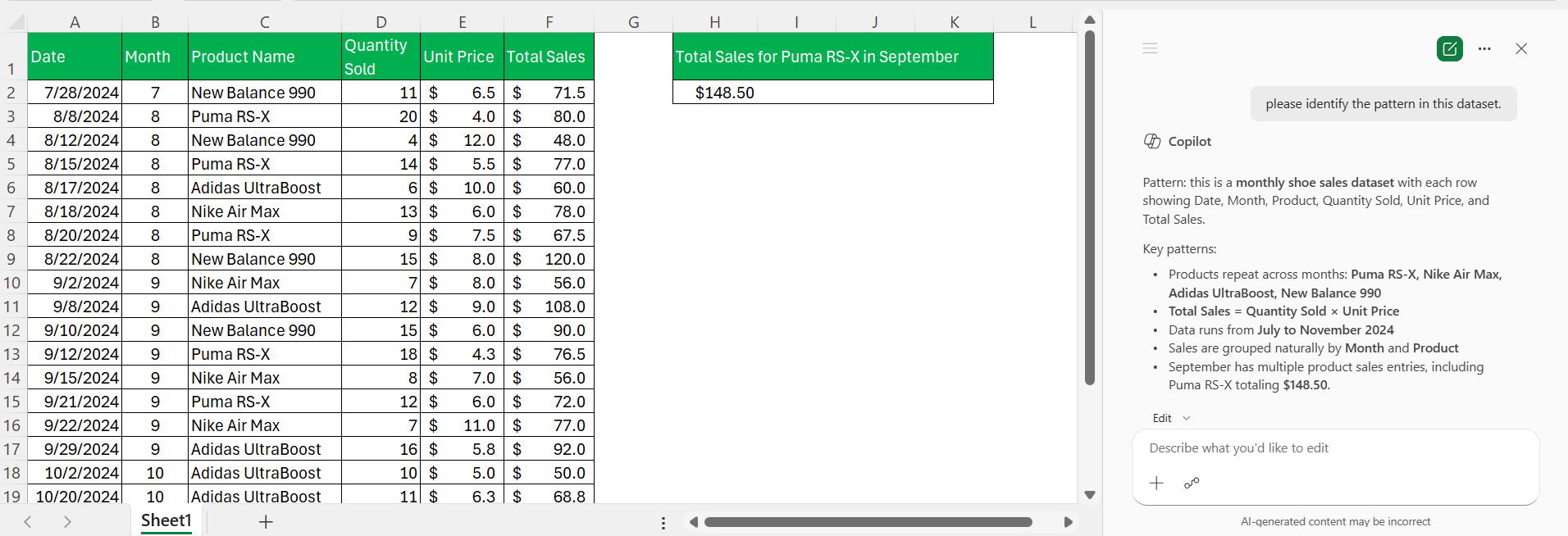Click vertical scrollbar up arrow

pos(1090,20)
